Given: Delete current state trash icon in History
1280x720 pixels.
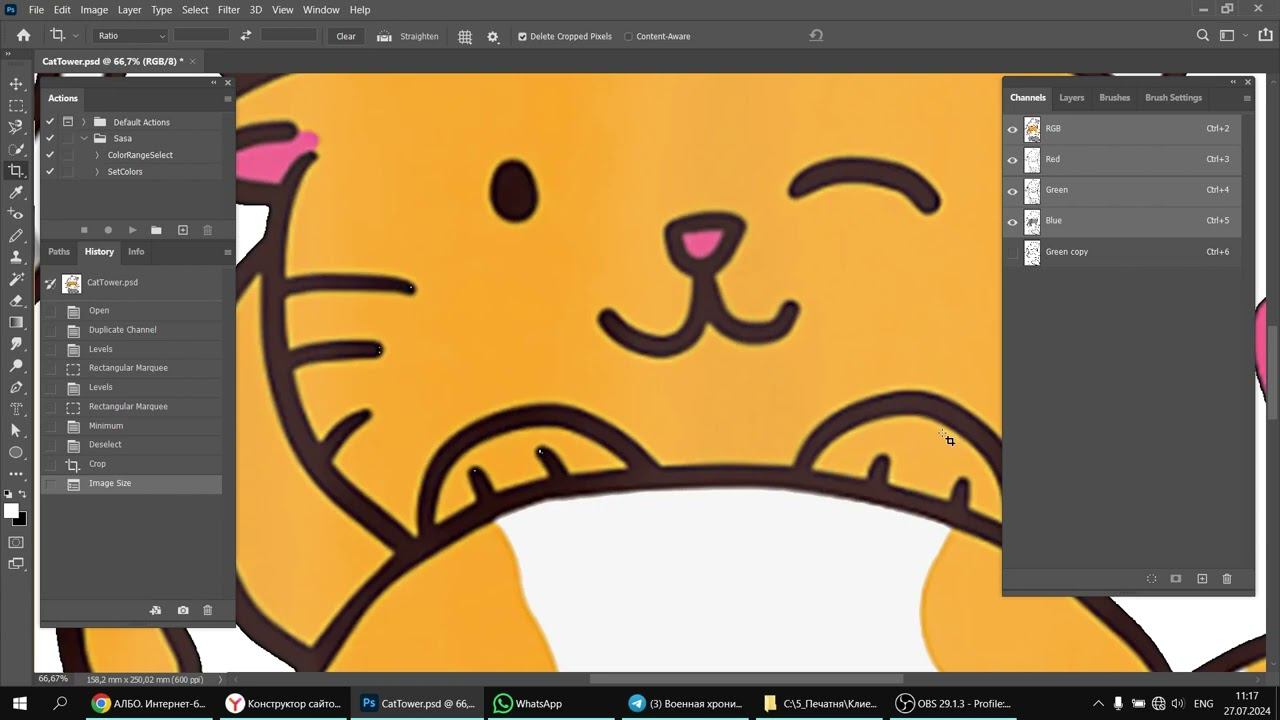Looking at the screenshot, I should (x=208, y=610).
